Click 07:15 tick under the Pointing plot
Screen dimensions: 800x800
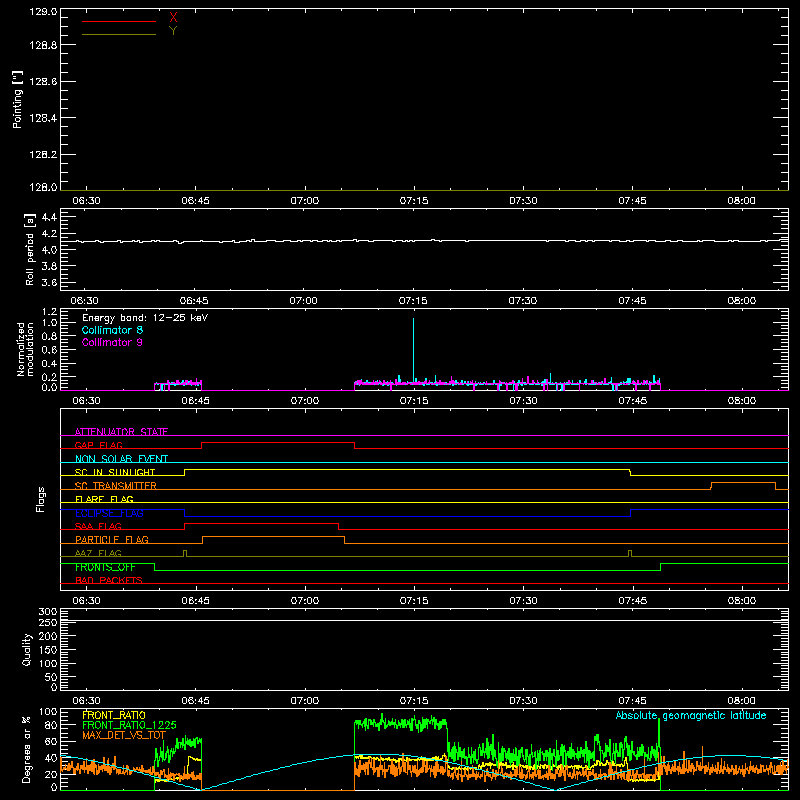pyautogui.click(x=414, y=201)
